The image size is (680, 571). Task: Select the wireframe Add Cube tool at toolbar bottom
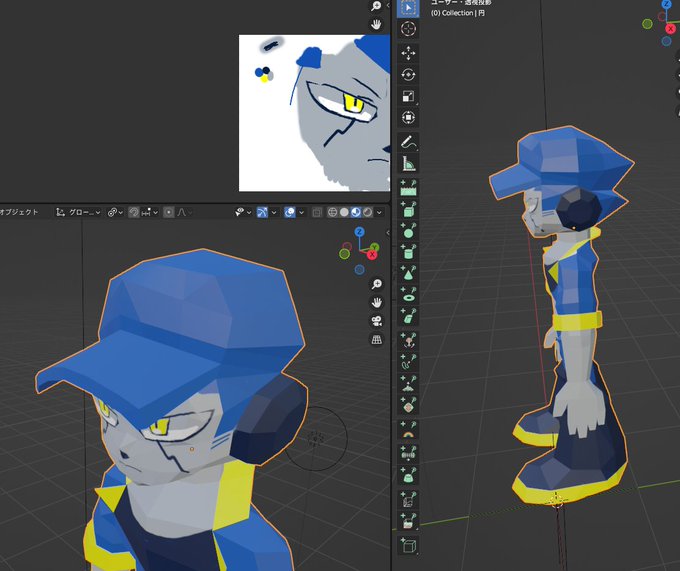[408, 545]
